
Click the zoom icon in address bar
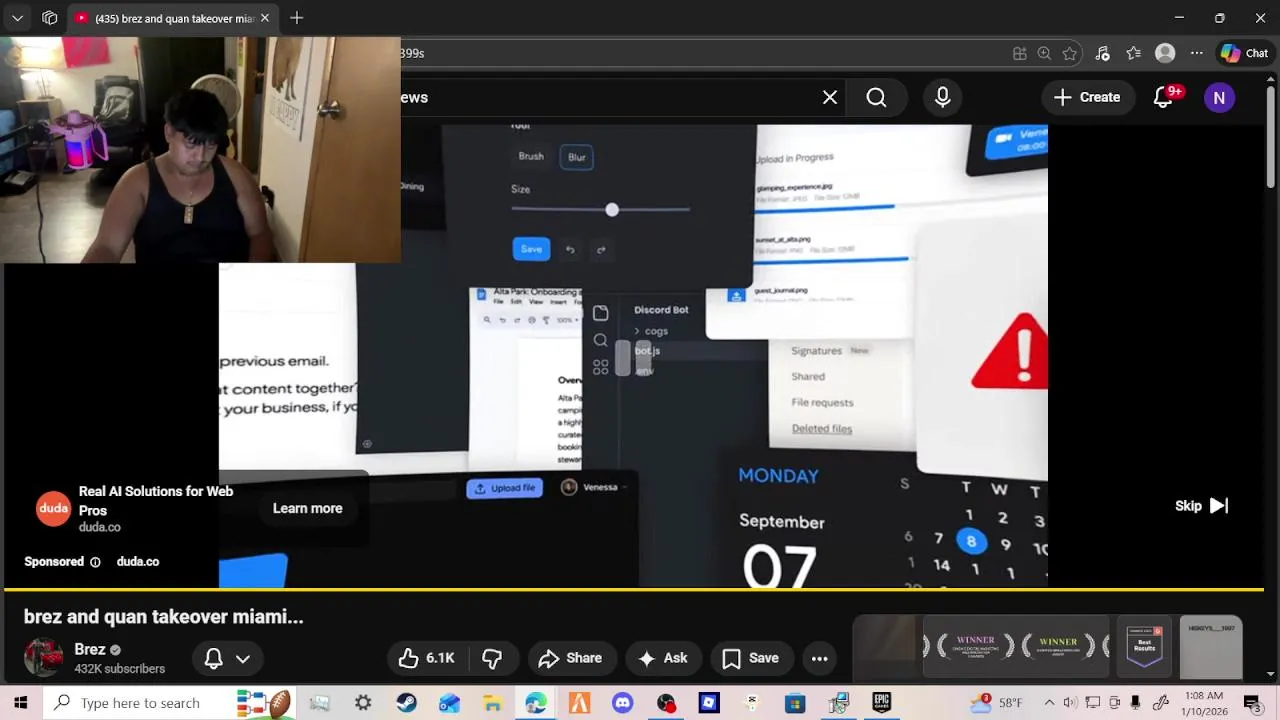[1044, 53]
